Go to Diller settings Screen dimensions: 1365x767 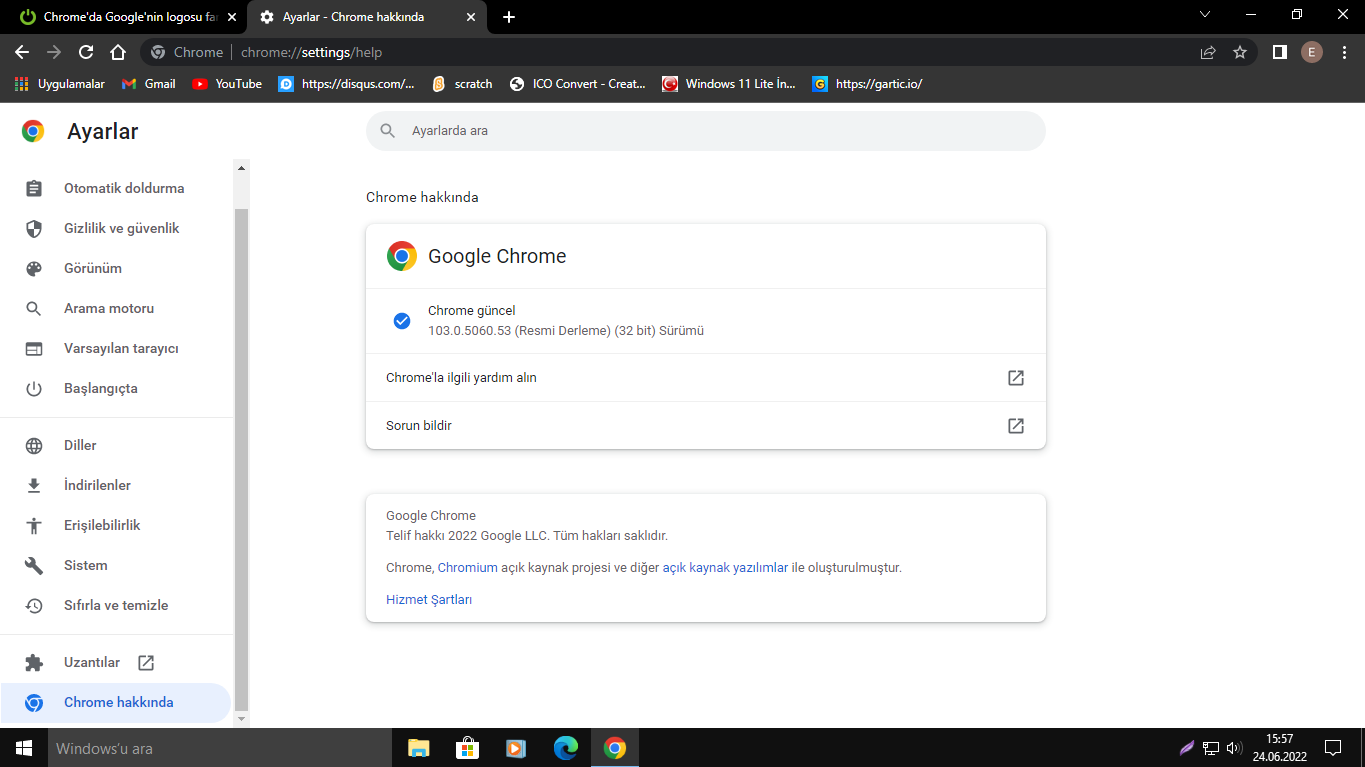click(116, 445)
